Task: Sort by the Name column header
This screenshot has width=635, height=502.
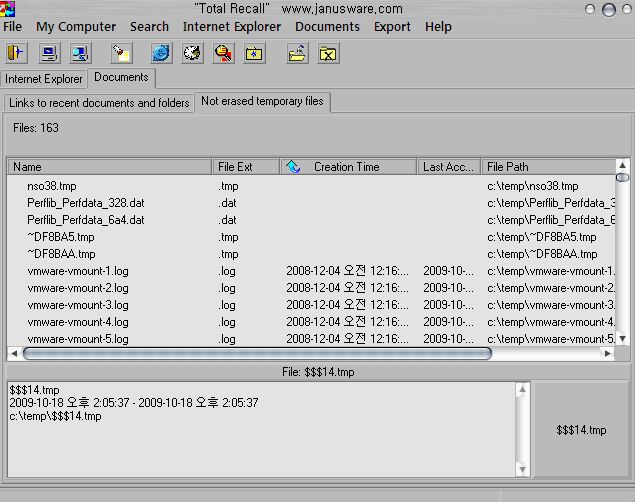Action: click(x=109, y=167)
